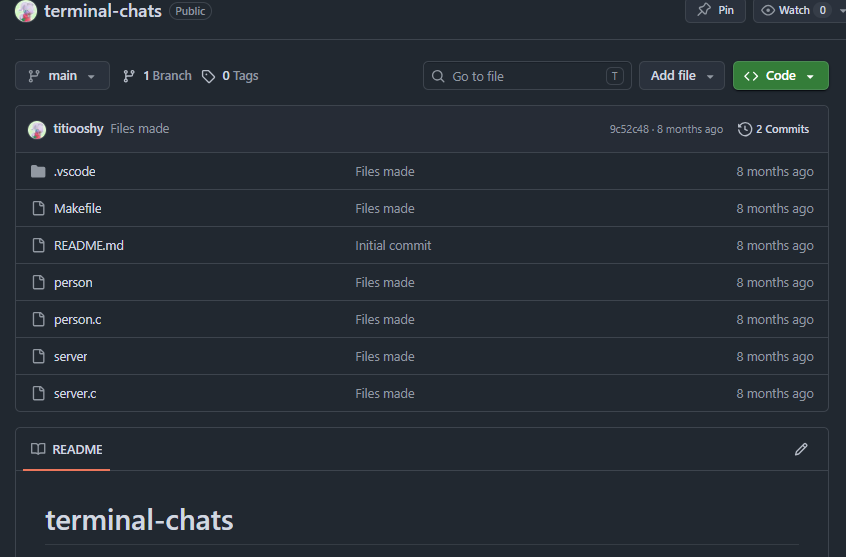Open the 0 Tags link
The height and width of the screenshot is (557, 846).
(230, 76)
